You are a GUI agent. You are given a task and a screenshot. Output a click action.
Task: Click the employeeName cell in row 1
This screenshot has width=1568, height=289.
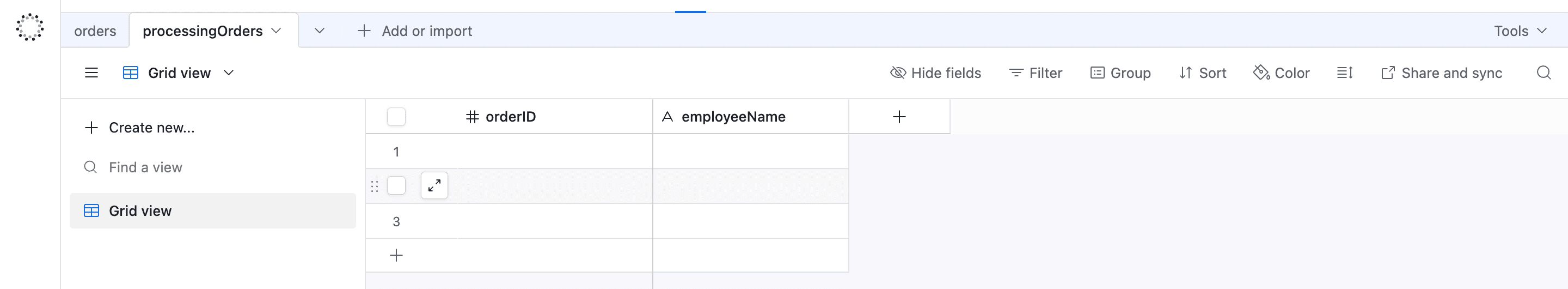click(751, 152)
